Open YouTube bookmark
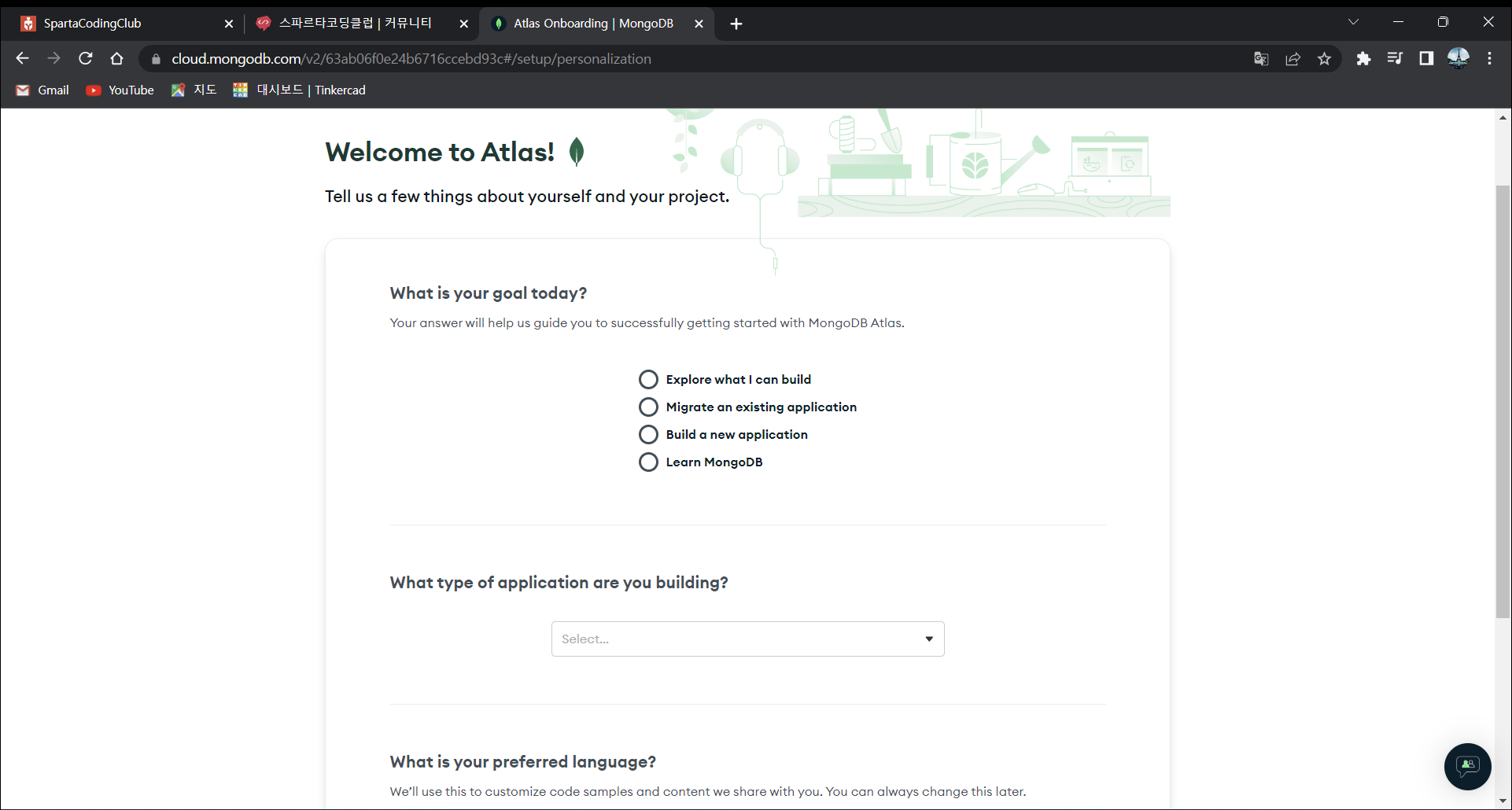Image resolution: width=1512 pixels, height=810 pixels. tap(120, 90)
